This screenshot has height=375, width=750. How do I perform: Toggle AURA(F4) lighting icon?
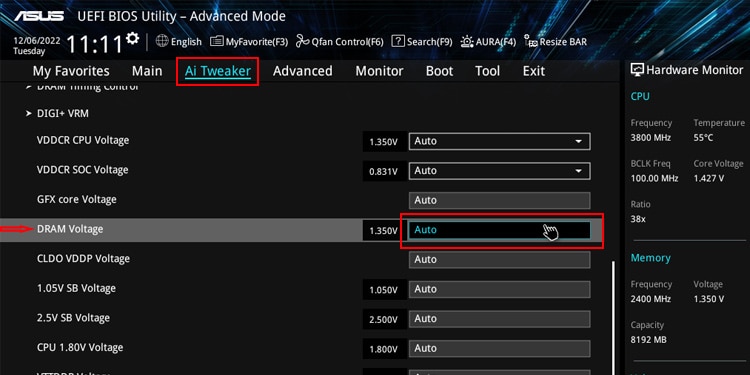click(467, 42)
